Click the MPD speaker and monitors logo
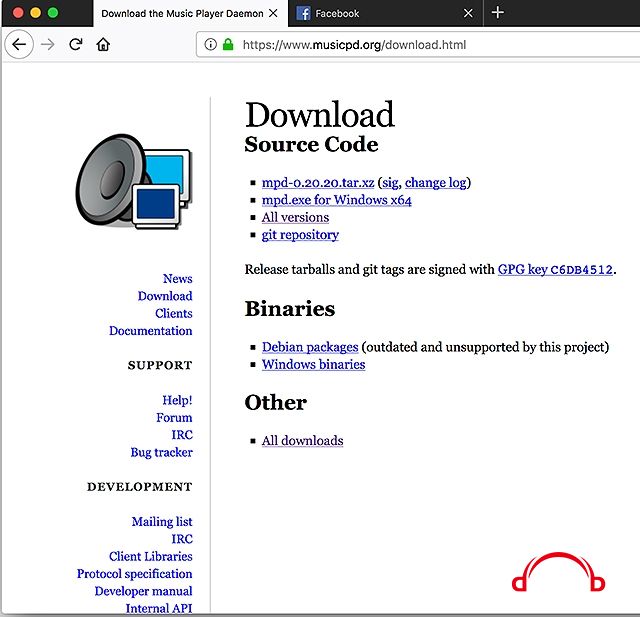The image size is (640, 617). coord(134,182)
